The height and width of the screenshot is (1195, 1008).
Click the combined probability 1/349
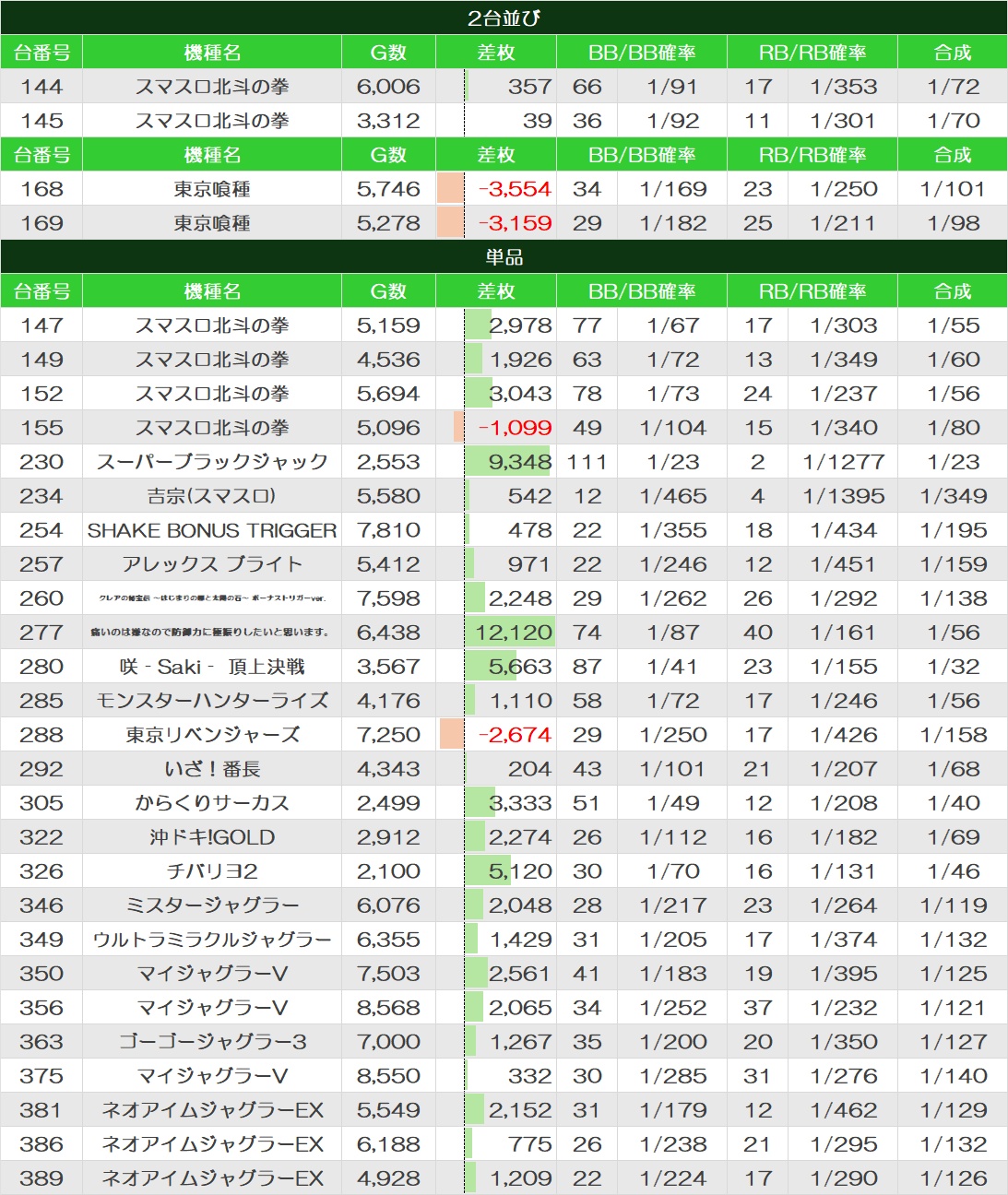[953, 496]
